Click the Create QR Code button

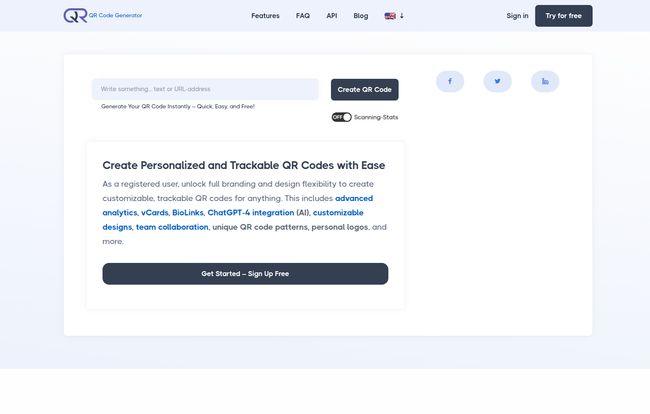[364, 90]
